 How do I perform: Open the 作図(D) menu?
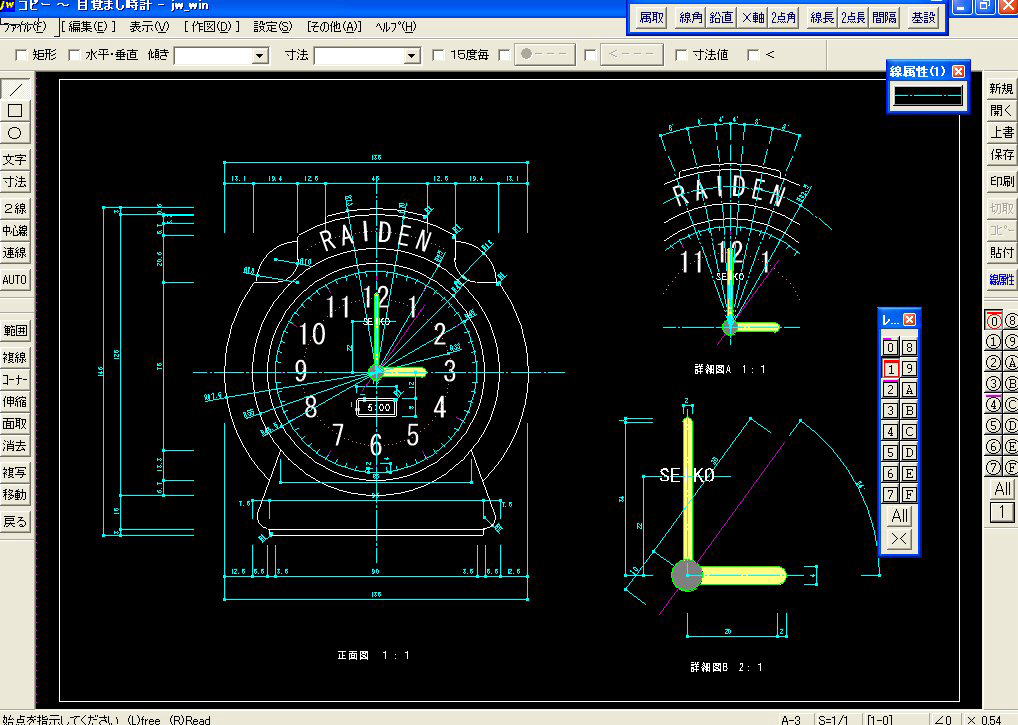(x=212, y=27)
